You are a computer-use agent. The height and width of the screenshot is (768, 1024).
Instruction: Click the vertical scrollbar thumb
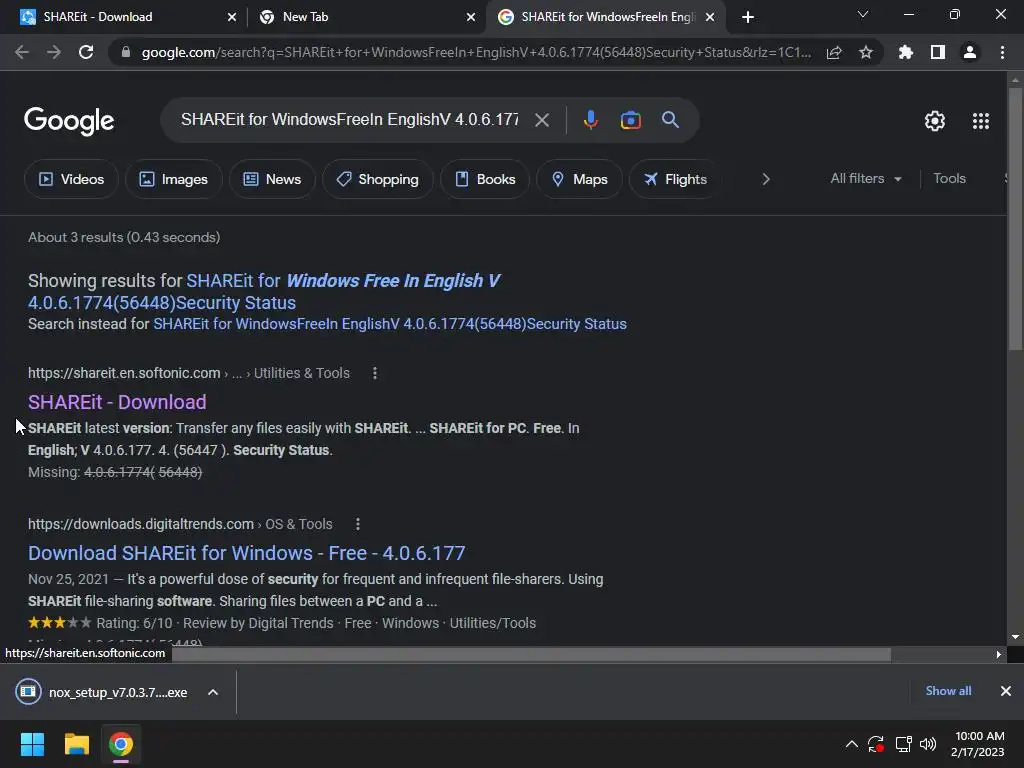coord(1015,219)
